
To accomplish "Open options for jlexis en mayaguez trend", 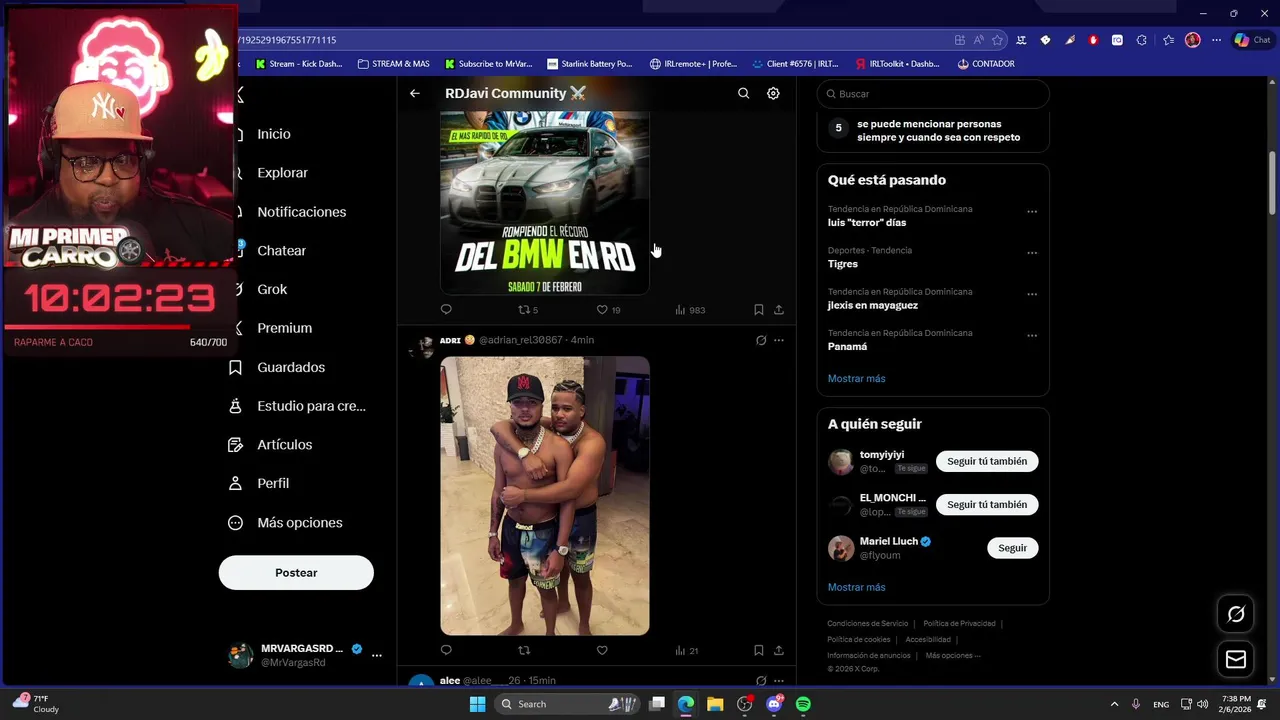I will coord(1032,295).
